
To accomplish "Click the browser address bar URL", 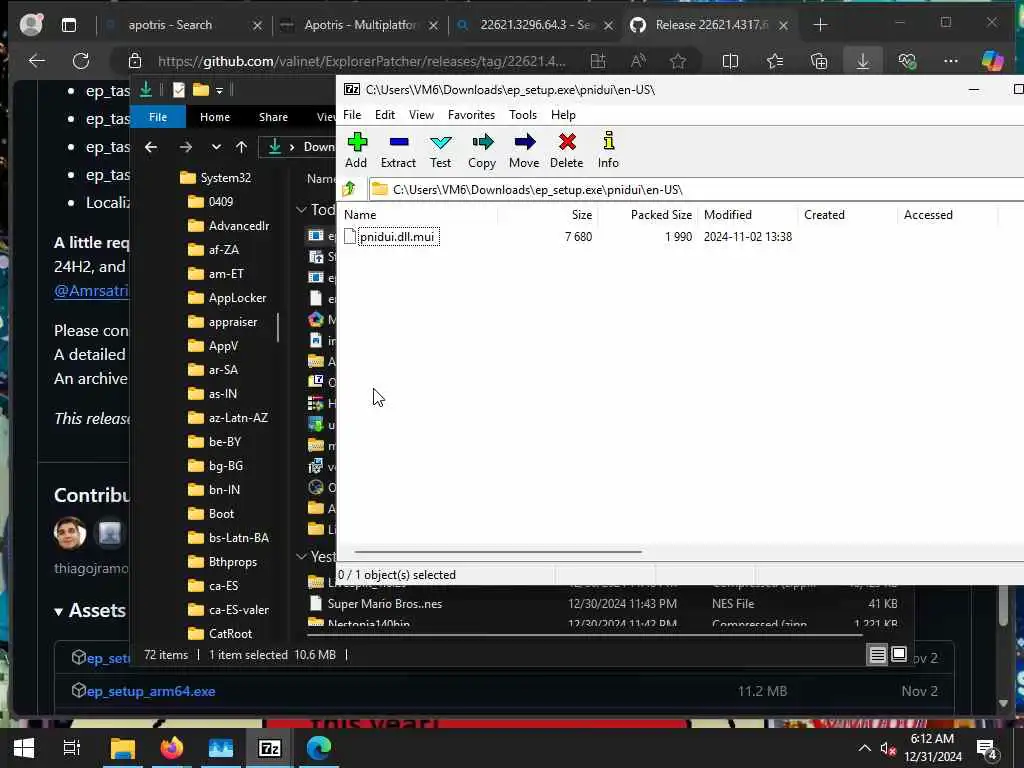I will pyautogui.click(x=362, y=61).
